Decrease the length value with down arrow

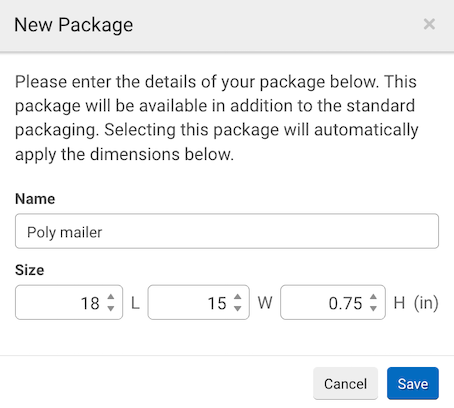[x=111, y=308]
